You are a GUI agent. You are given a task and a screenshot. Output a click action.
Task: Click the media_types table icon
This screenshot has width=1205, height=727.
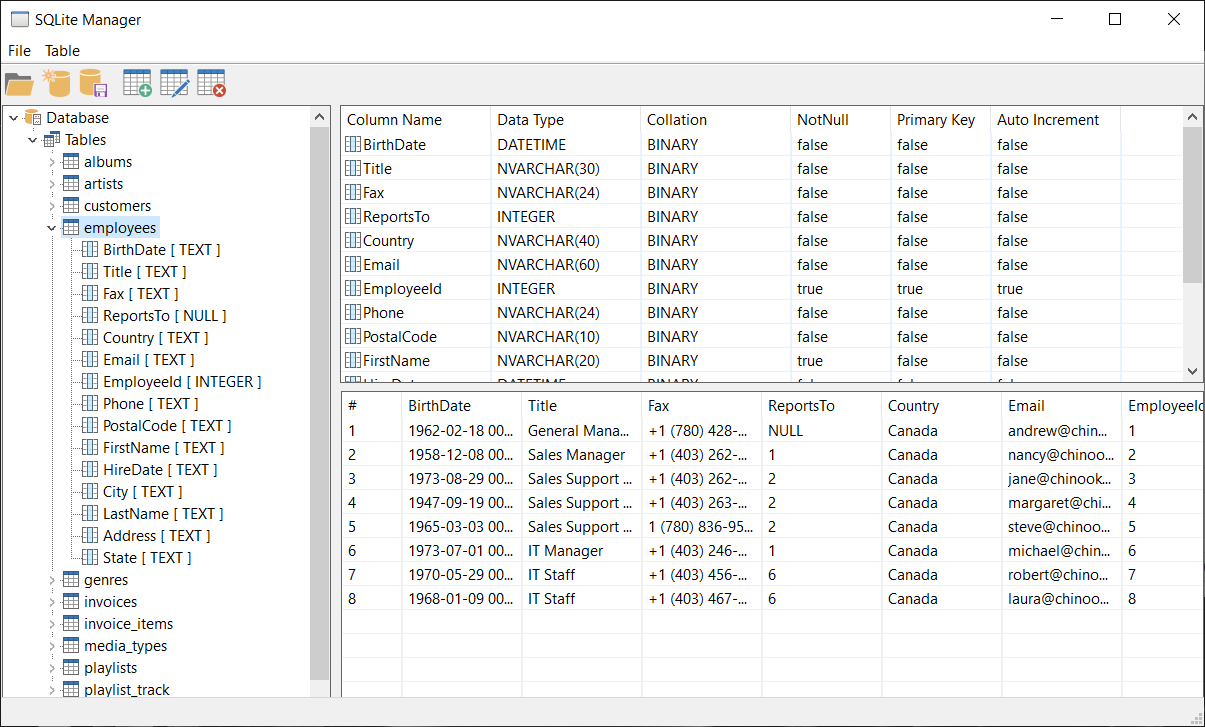coord(71,646)
